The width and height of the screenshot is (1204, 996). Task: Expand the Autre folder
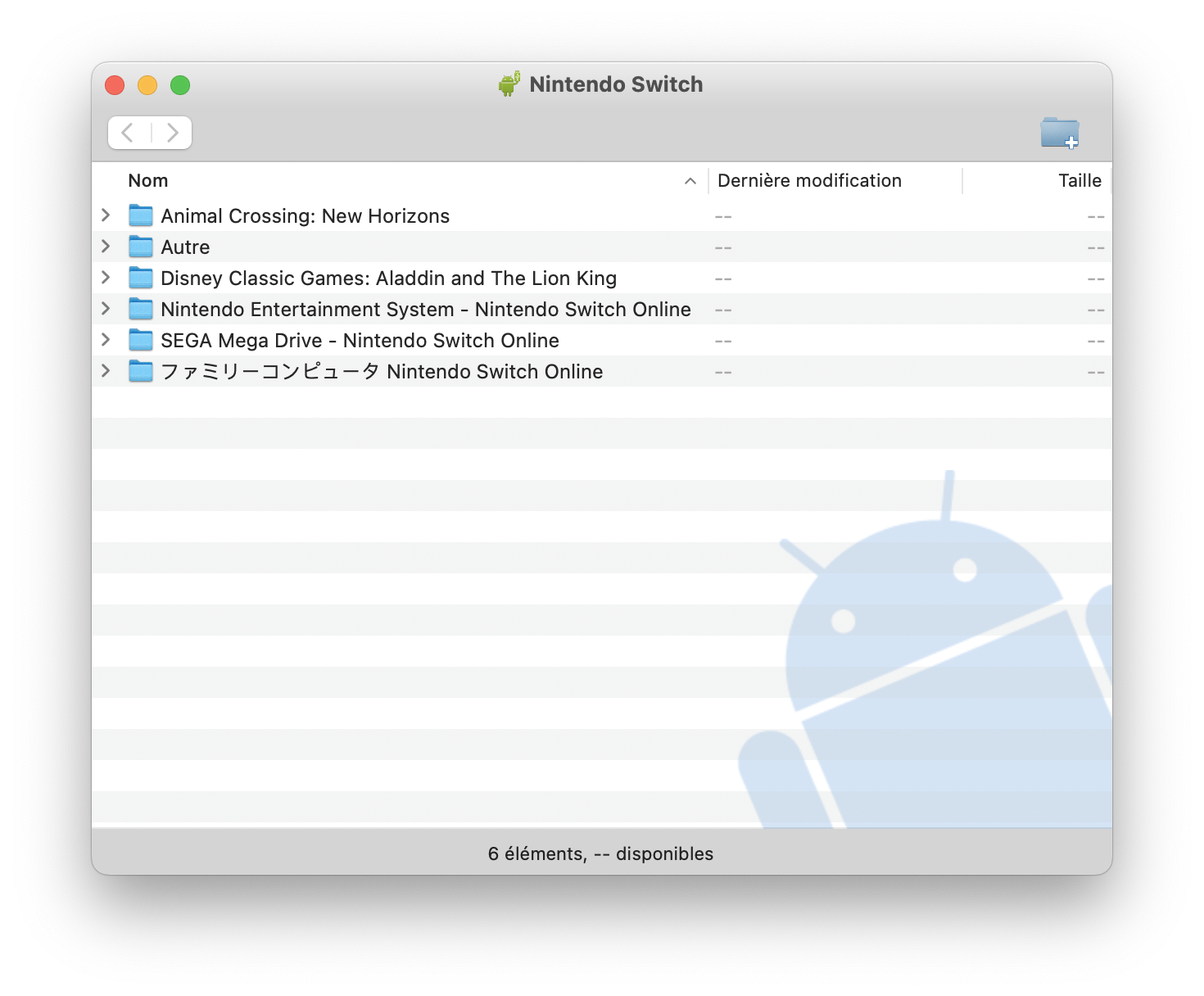[x=106, y=247]
